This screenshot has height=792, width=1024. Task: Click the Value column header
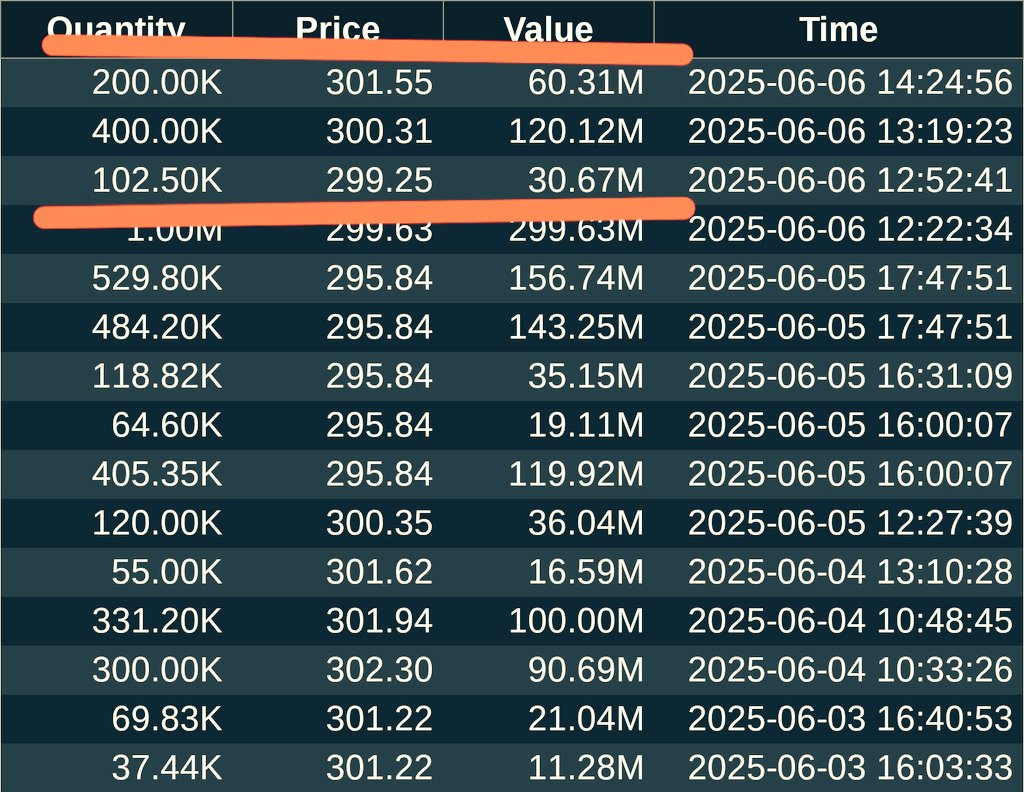pyautogui.click(x=549, y=29)
